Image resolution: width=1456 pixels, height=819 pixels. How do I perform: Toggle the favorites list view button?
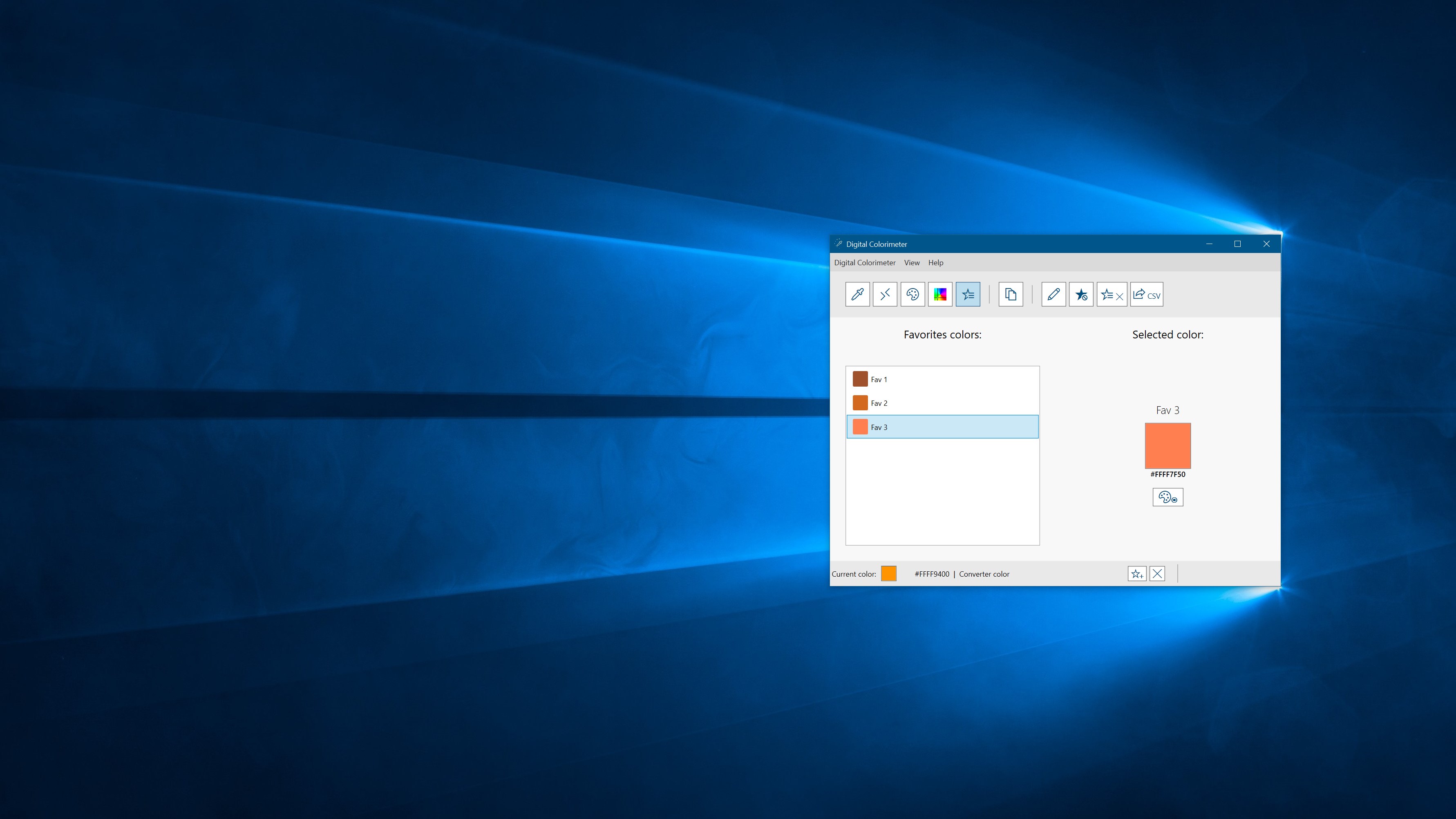point(968,295)
